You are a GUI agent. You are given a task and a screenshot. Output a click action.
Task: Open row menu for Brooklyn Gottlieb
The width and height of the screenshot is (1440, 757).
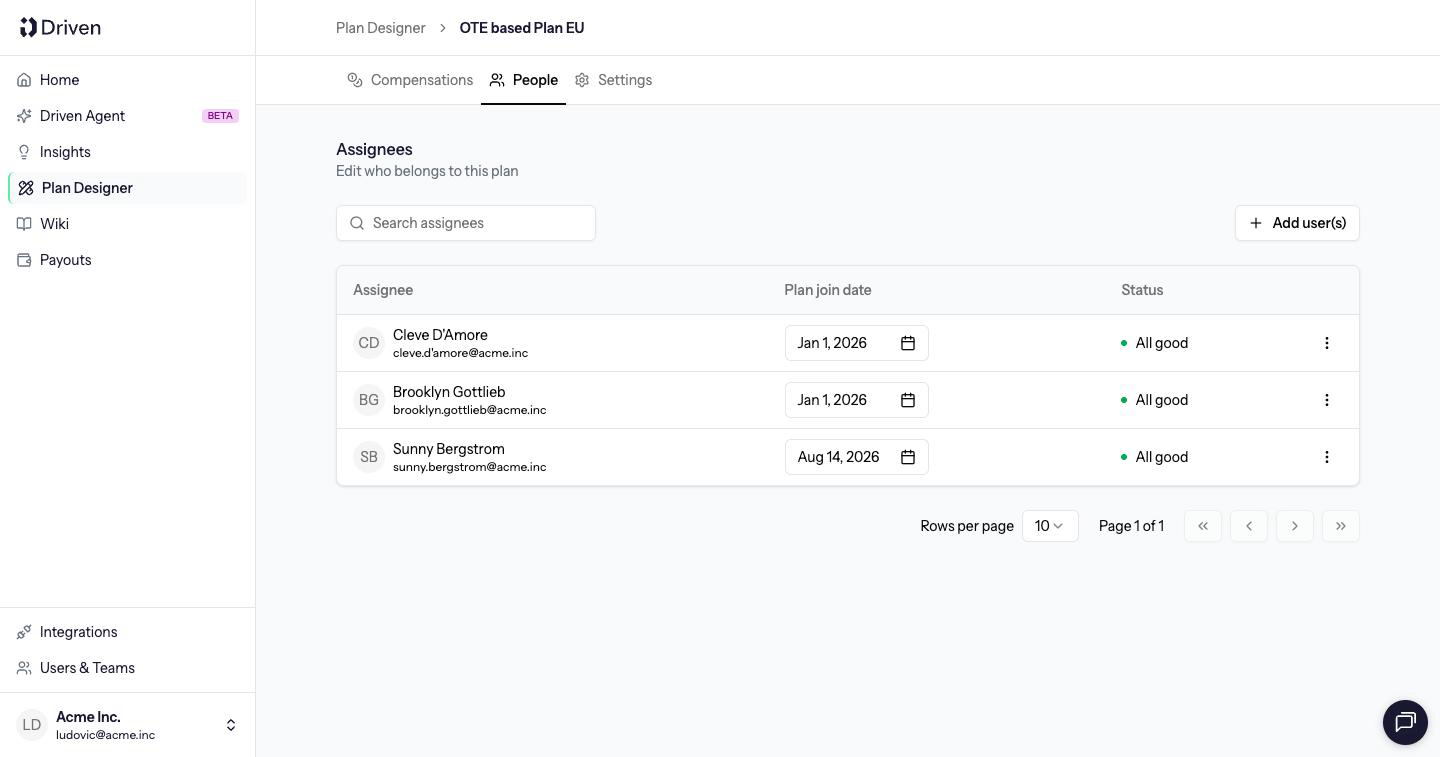(1327, 400)
